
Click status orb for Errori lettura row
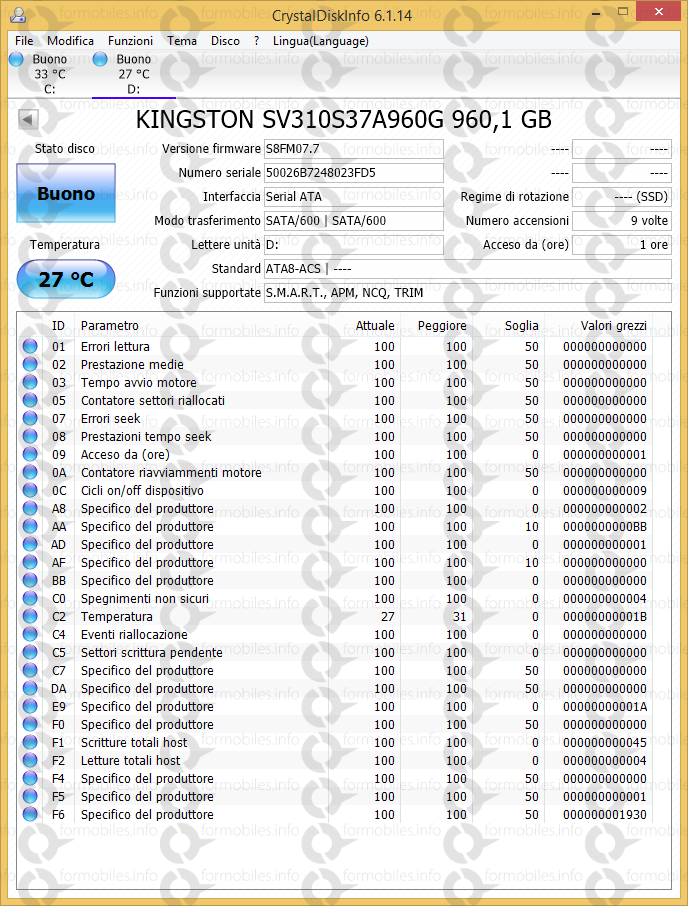click(30, 347)
